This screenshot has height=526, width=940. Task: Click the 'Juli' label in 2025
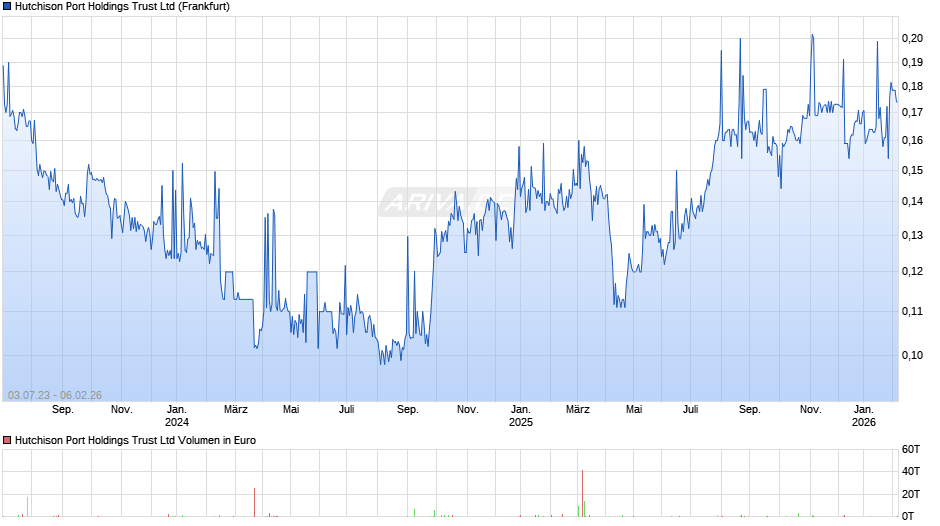click(691, 410)
